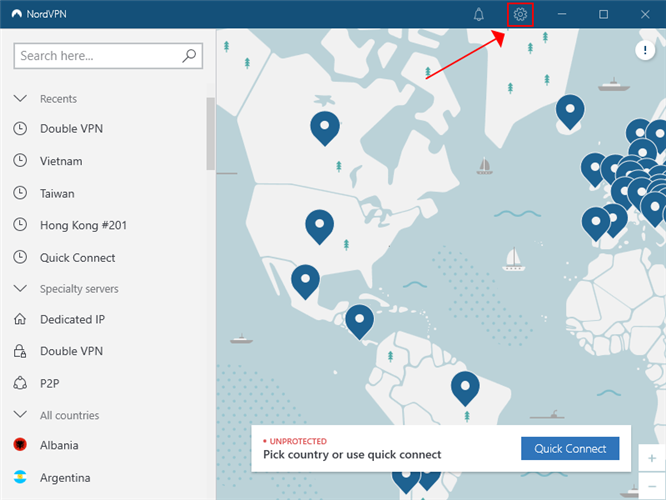Select the Dedicated IP house icon
The width and height of the screenshot is (666, 500).
20,320
